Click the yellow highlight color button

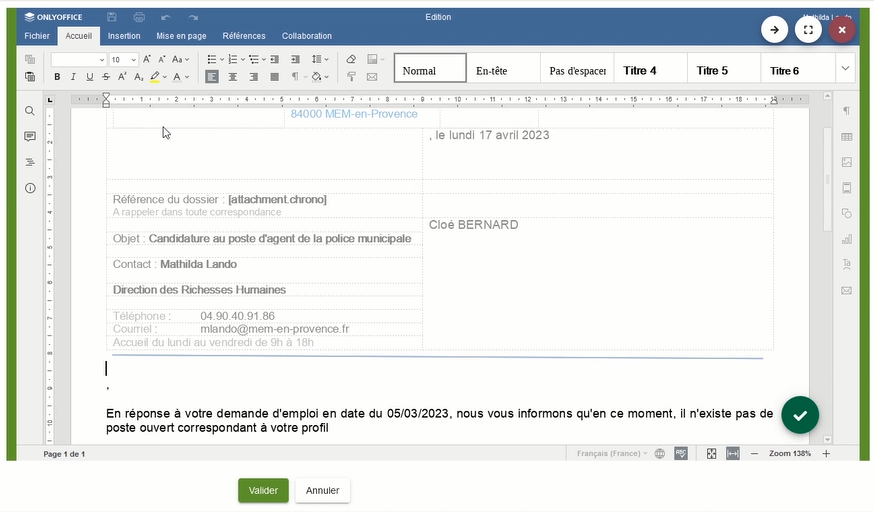click(x=155, y=77)
